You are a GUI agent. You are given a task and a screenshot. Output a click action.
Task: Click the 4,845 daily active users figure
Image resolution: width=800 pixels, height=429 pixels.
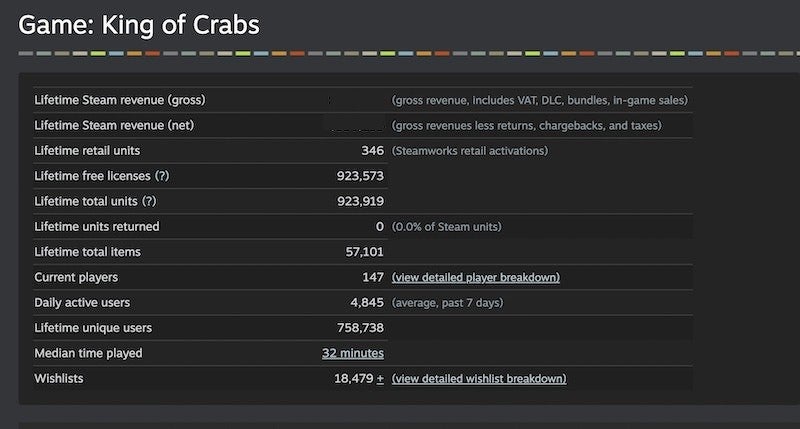click(367, 302)
